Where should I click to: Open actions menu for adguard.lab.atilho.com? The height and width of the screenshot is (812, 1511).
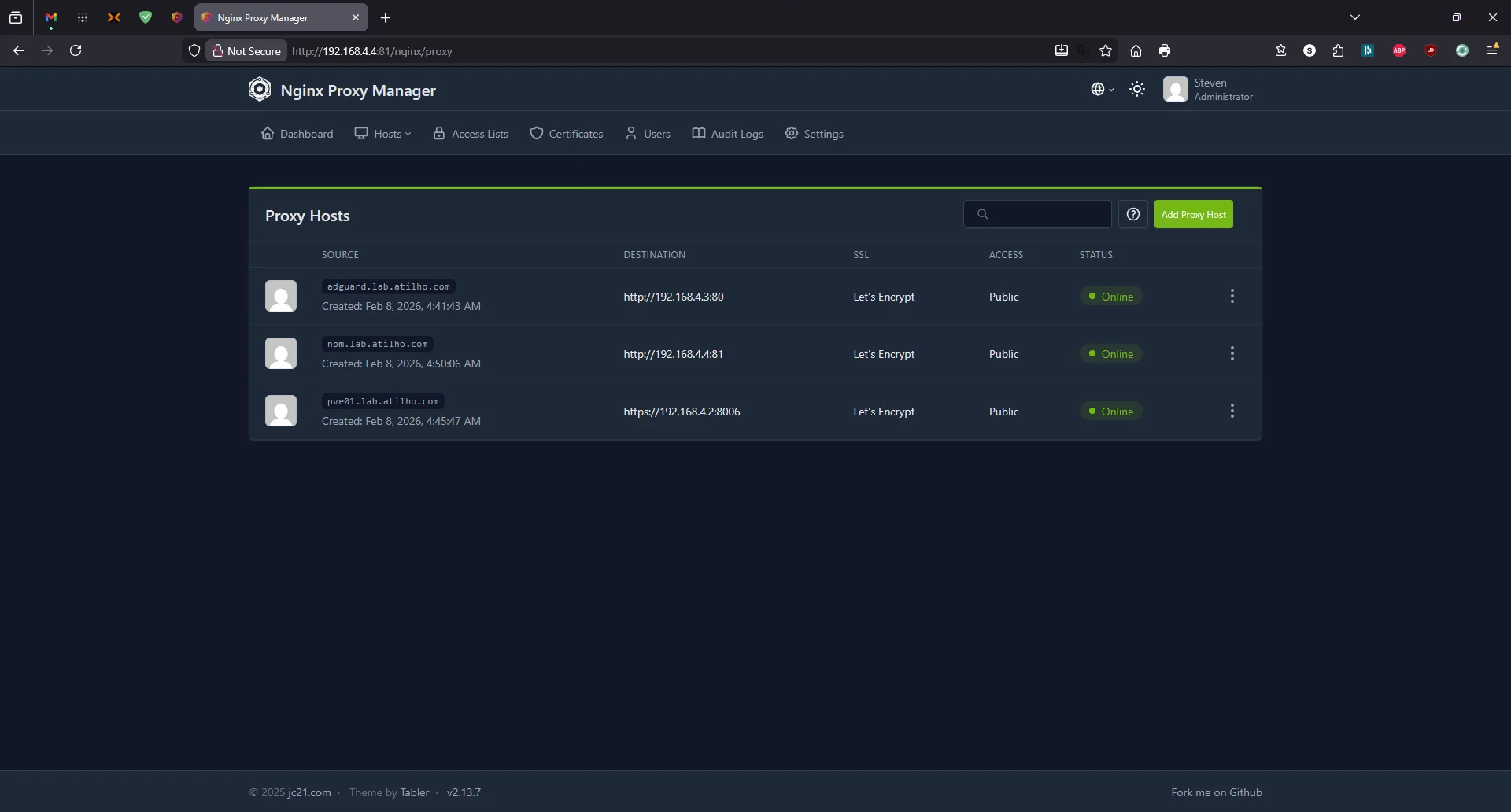pos(1232,297)
